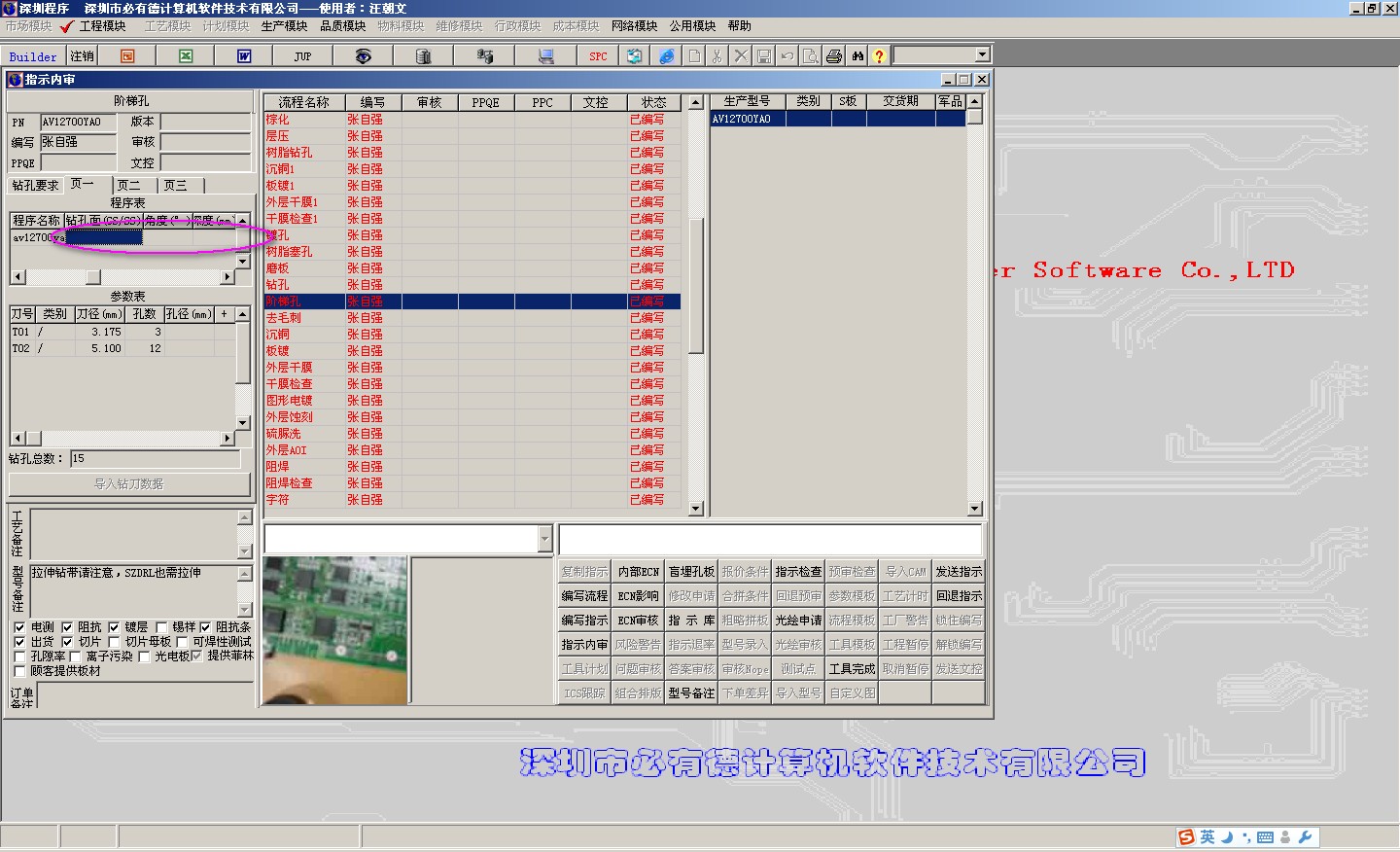Click scroll-up arrow of process list
Image resolution: width=1400 pixels, height=852 pixels.
[x=695, y=102]
